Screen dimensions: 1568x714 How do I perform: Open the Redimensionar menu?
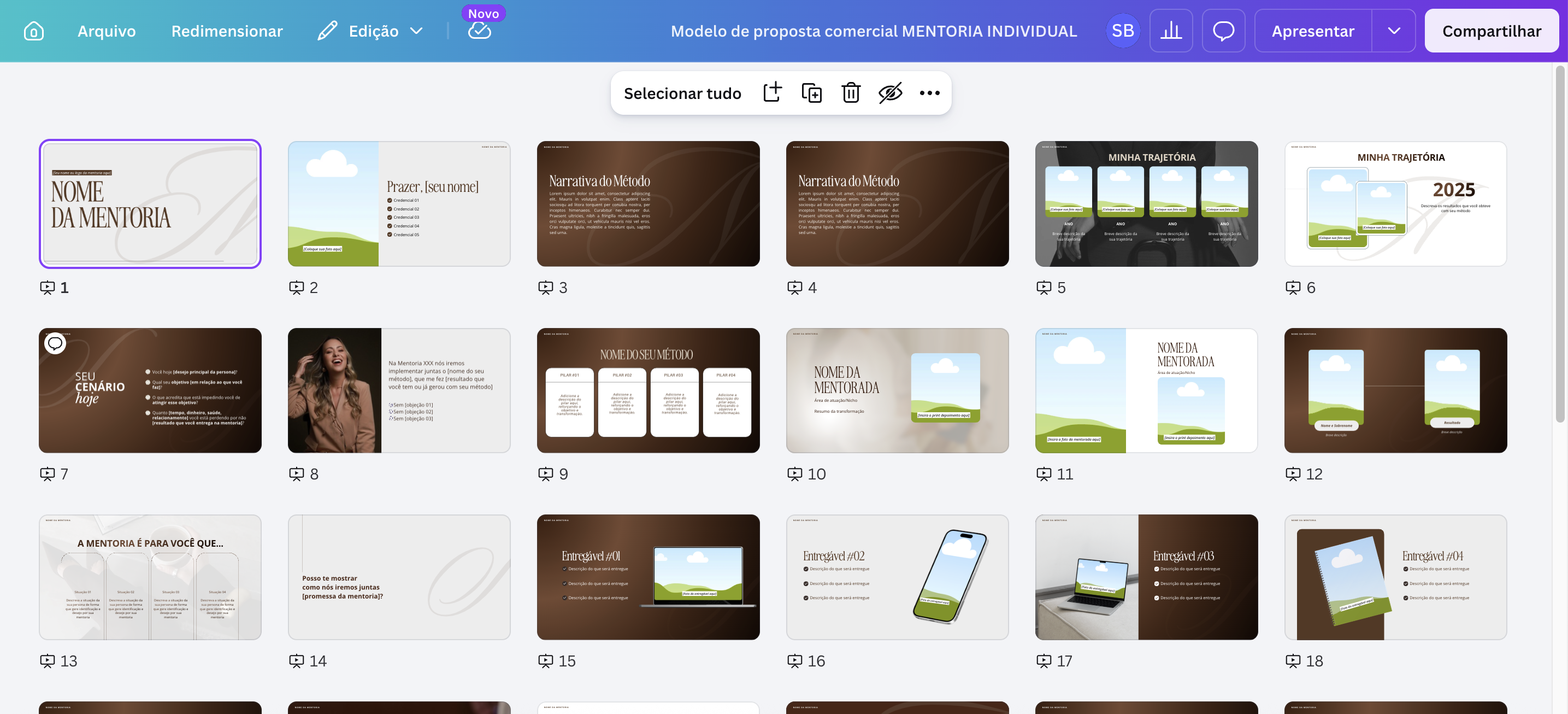click(227, 31)
